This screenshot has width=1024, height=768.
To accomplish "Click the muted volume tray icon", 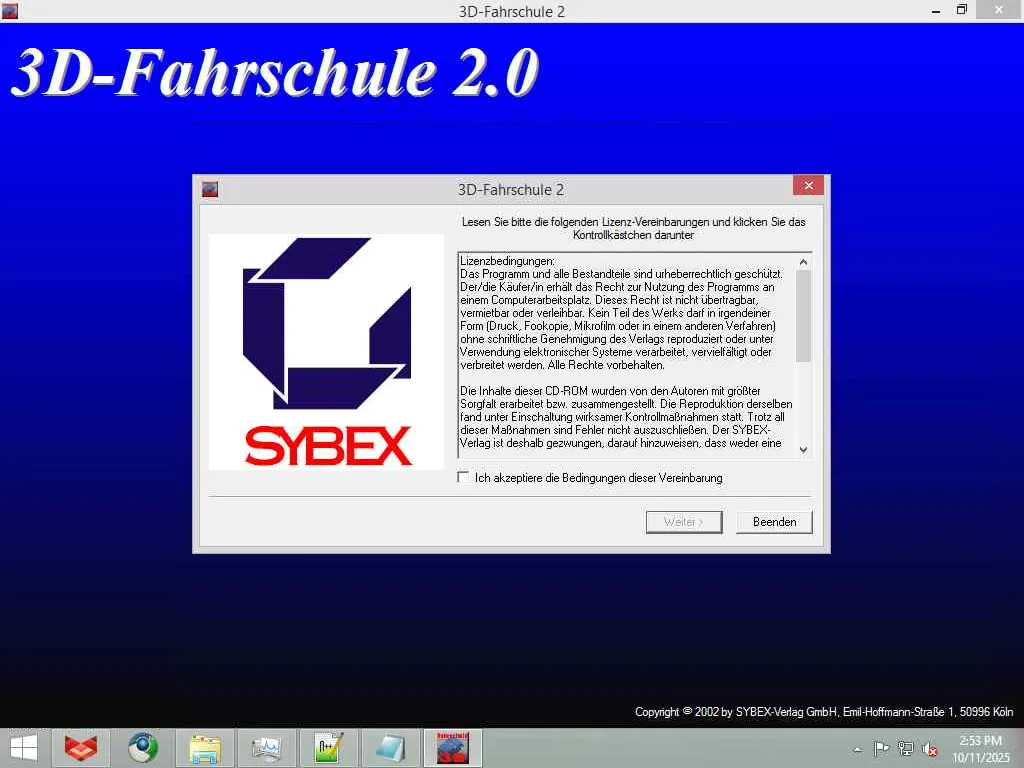I will [929, 749].
